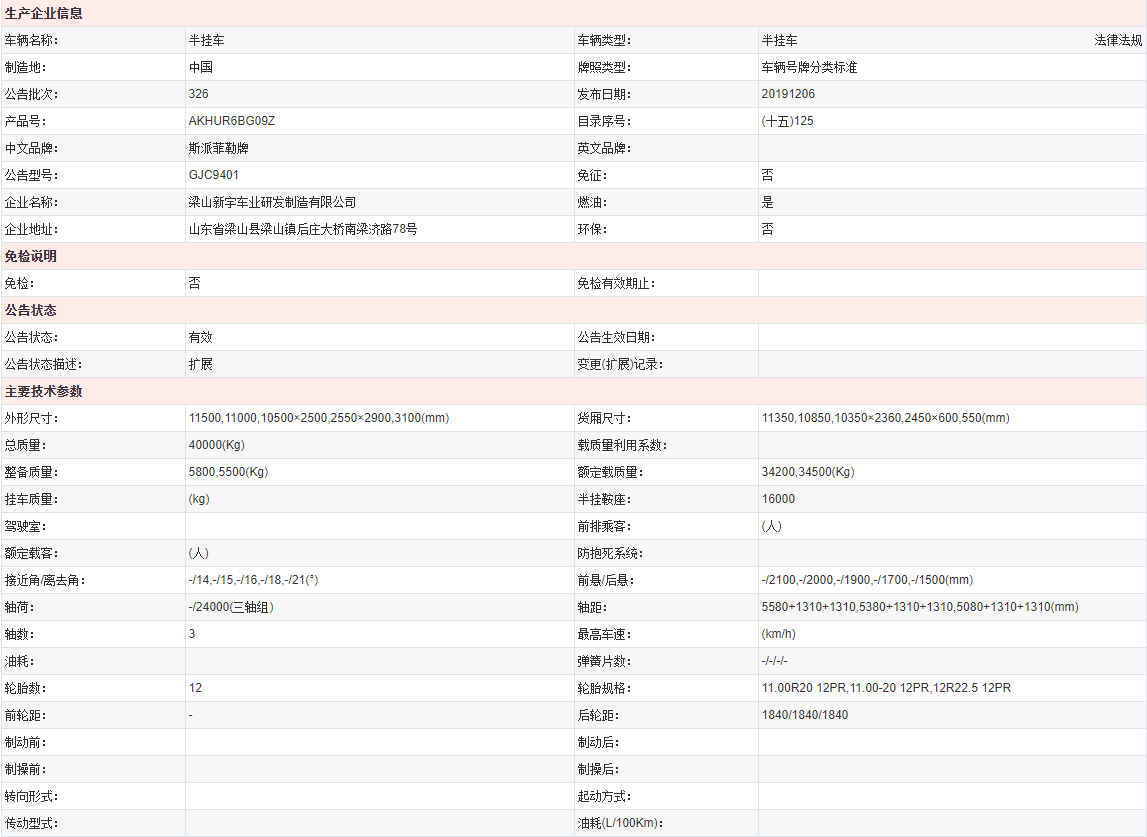This screenshot has width=1147, height=837.
Task: Select company name 梁山新宇车业研发制造有限公司
Action: coord(272,202)
